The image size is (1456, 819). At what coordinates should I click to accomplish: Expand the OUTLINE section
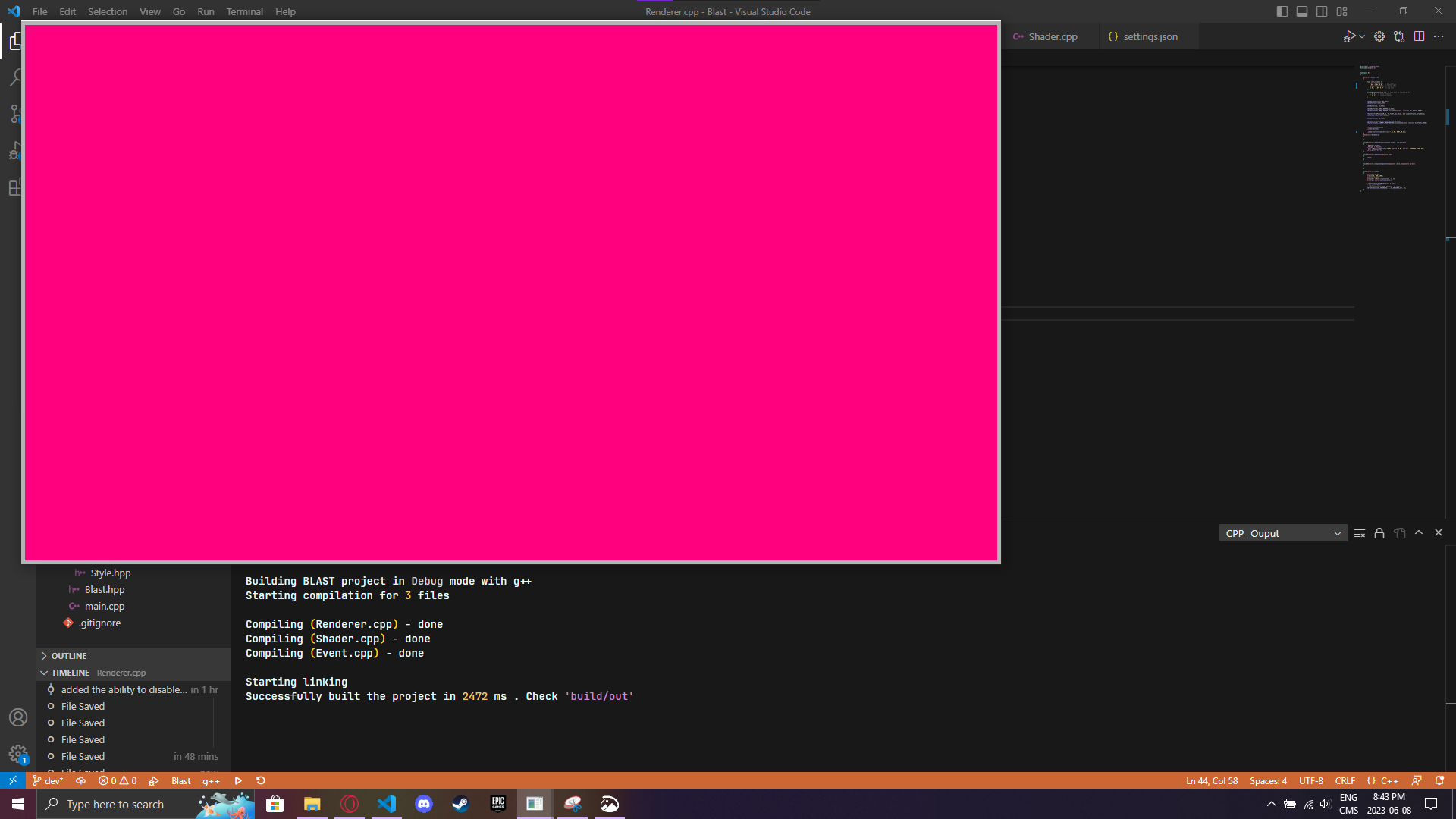133,656
